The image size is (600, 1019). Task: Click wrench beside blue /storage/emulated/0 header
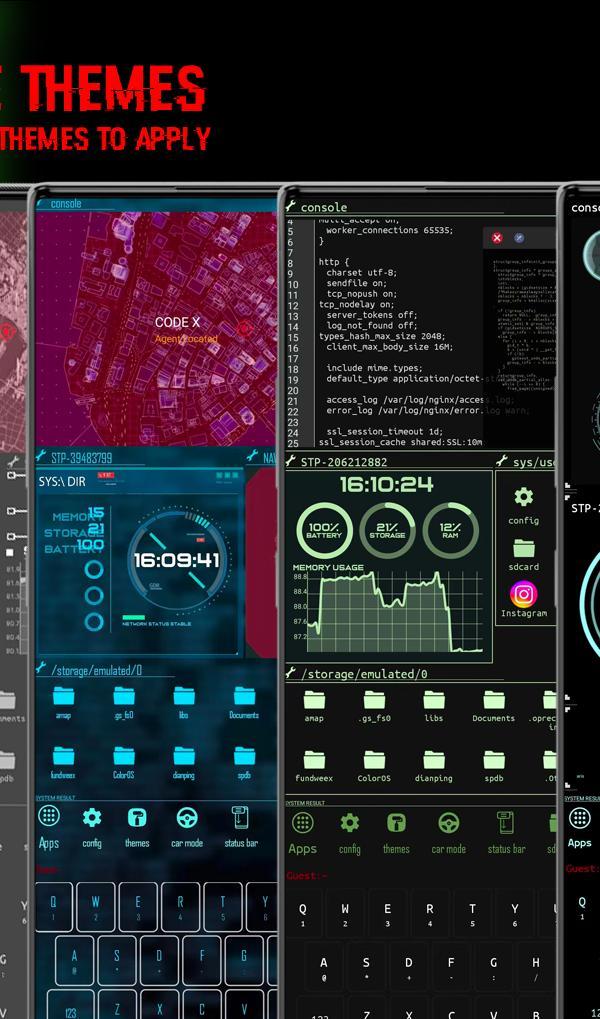point(42,668)
